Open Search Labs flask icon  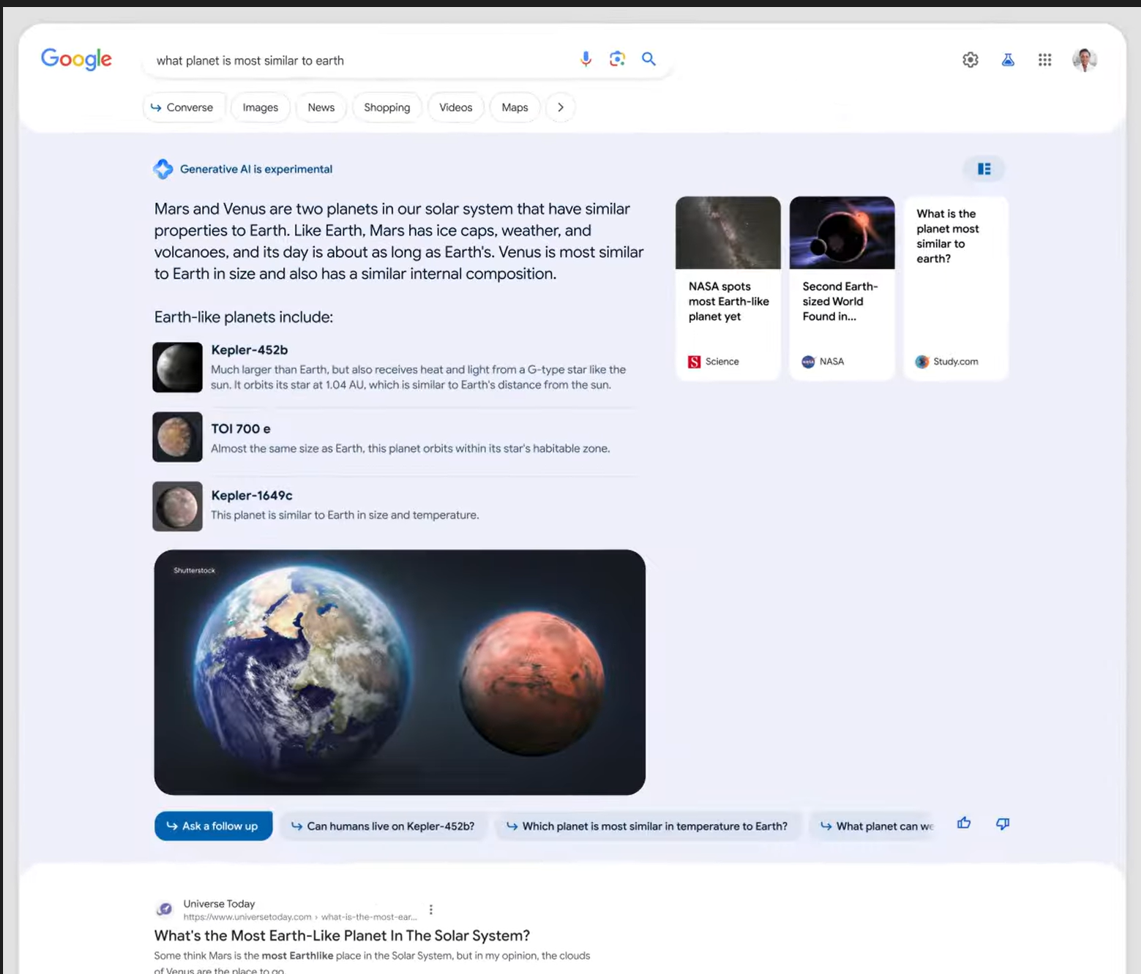pos(1008,60)
